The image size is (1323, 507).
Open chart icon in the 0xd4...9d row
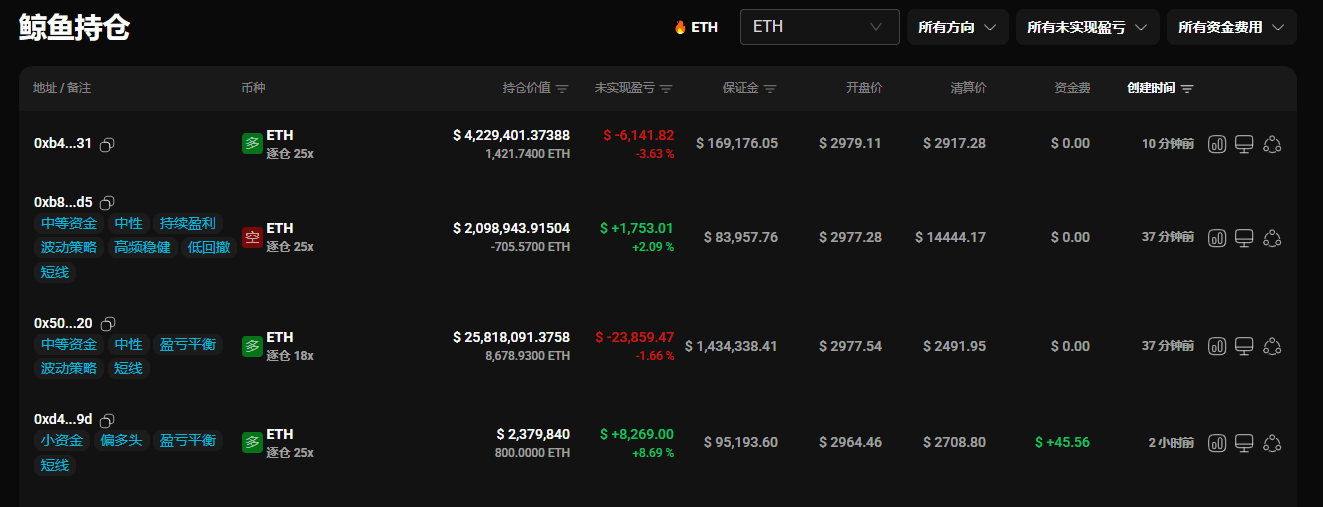coord(1217,442)
